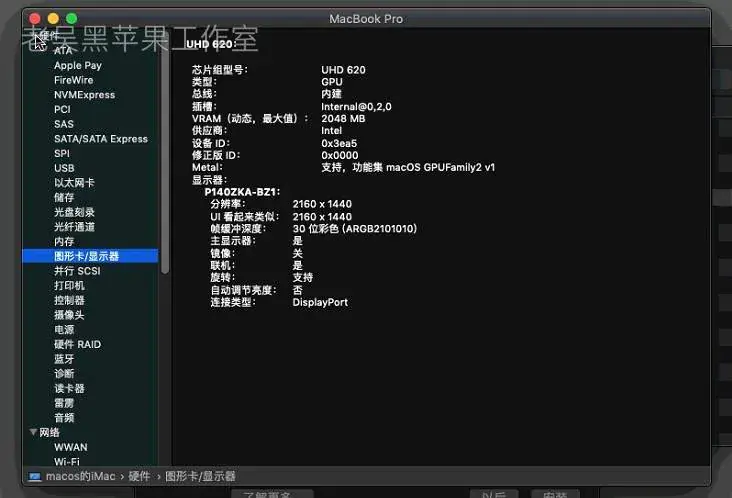732x498 pixels.
Task: Open the 电源 power entry
Action: click(x=63, y=330)
